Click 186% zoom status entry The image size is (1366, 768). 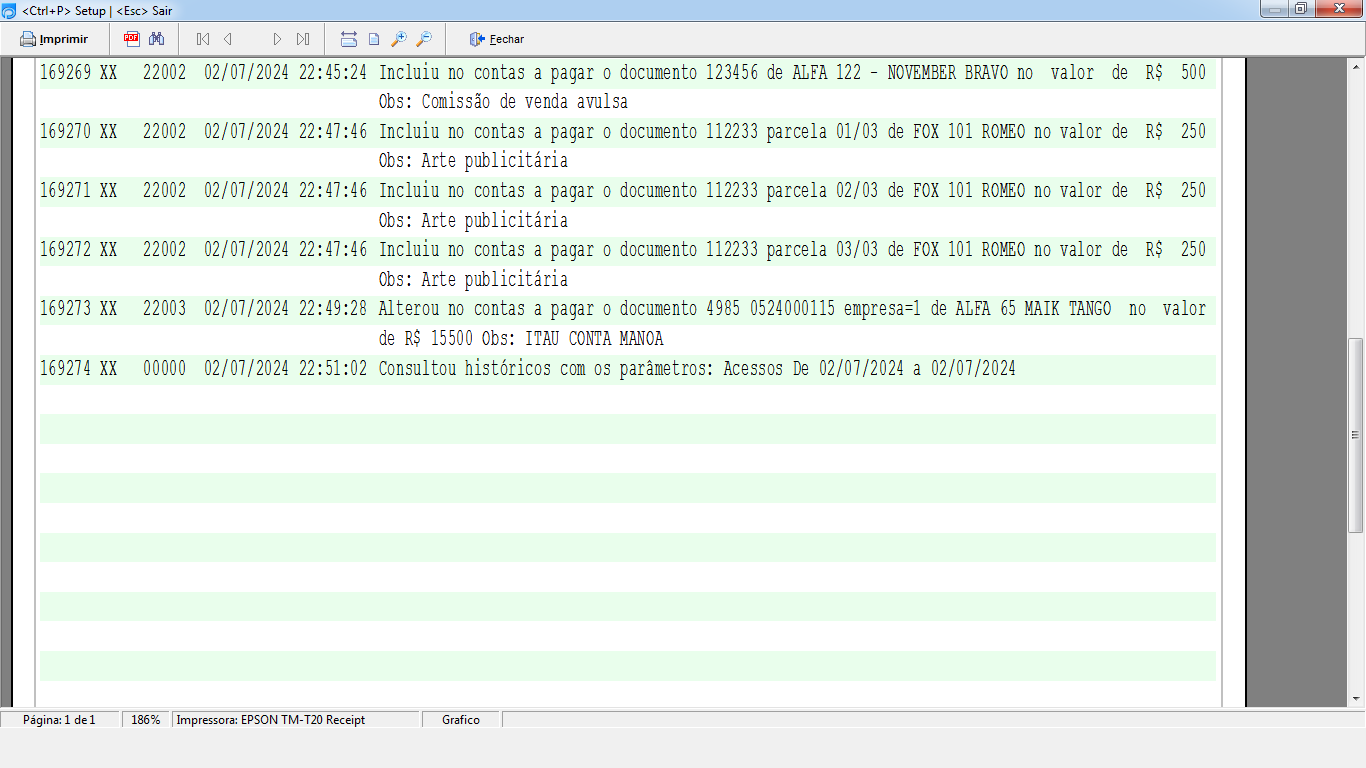pos(146,720)
